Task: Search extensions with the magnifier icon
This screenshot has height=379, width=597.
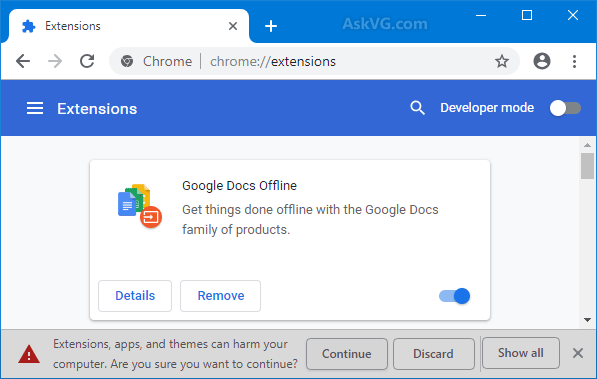Action: [417, 108]
